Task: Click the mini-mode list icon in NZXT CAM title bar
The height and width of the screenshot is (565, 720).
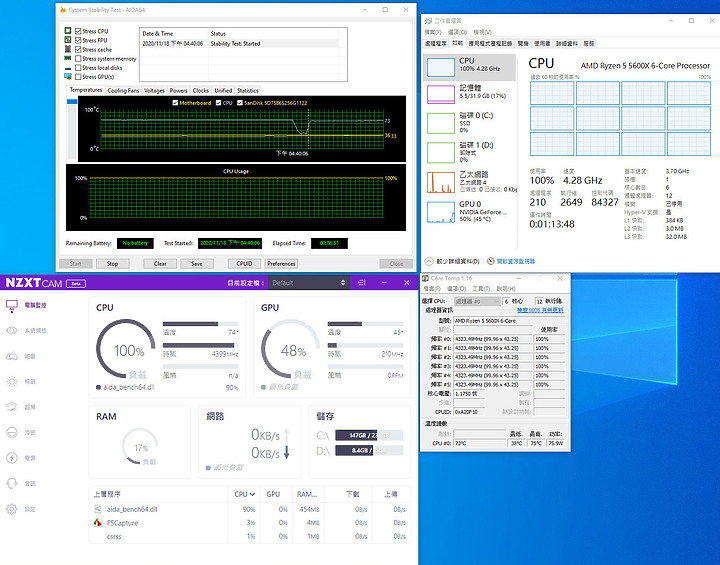Action: (362, 283)
